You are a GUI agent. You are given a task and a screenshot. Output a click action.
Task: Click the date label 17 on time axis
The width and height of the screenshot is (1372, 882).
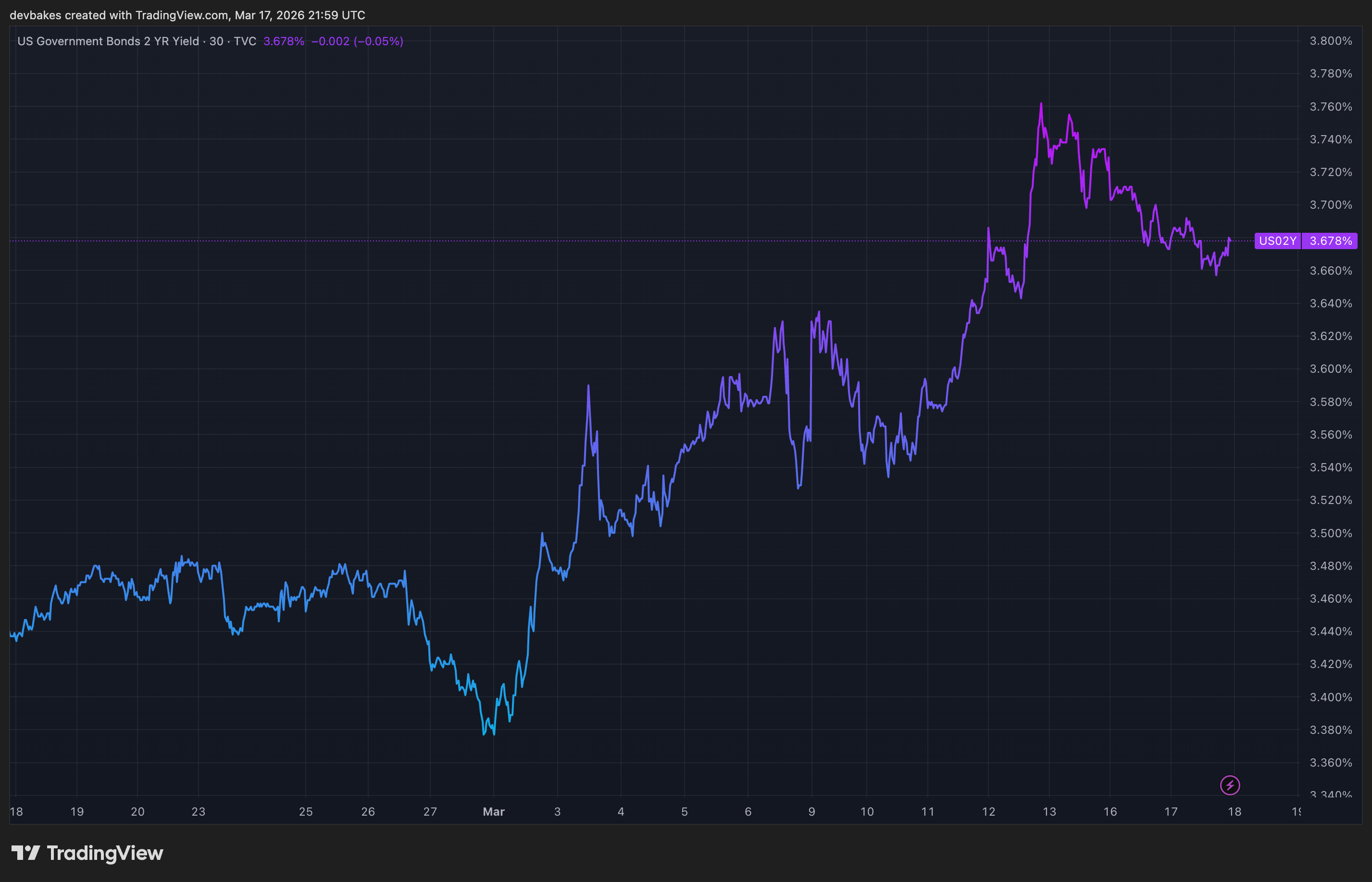pos(1171,812)
